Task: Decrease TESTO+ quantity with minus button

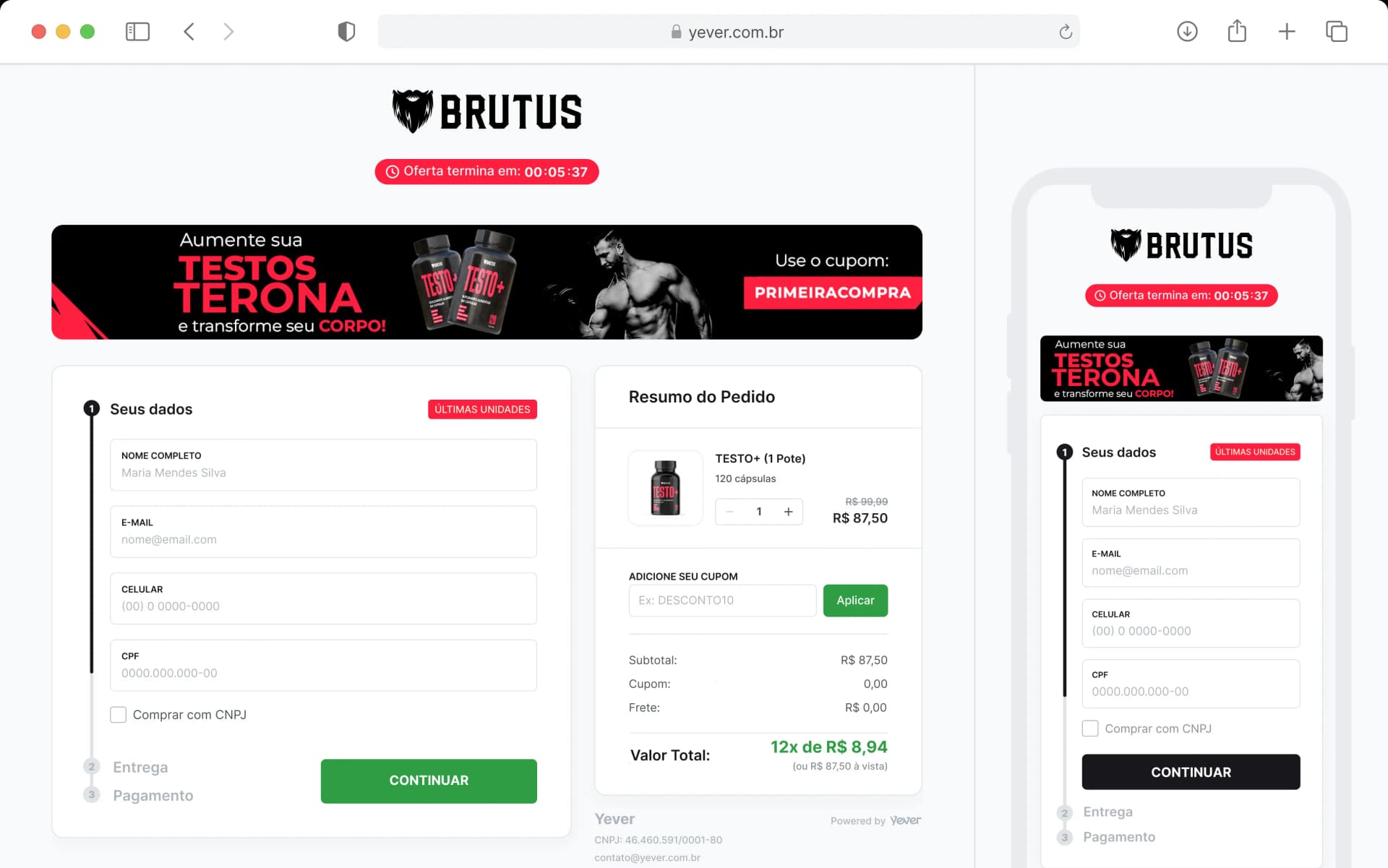Action: pos(730,512)
